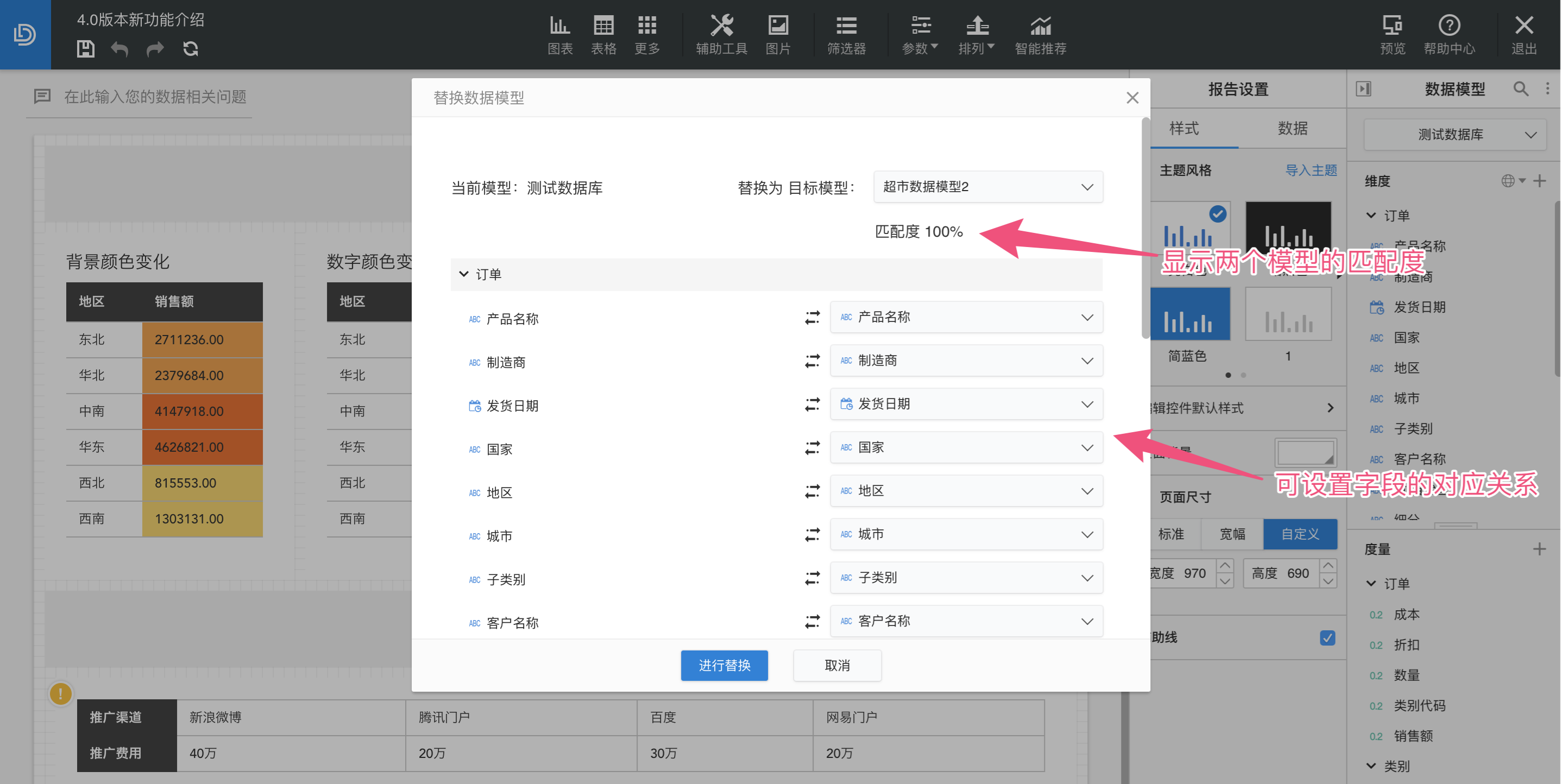This screenshot has height=784, width=1561.
Task: Toggle the 辅助线 guide lines checkbox
Action: [1327, 638]
